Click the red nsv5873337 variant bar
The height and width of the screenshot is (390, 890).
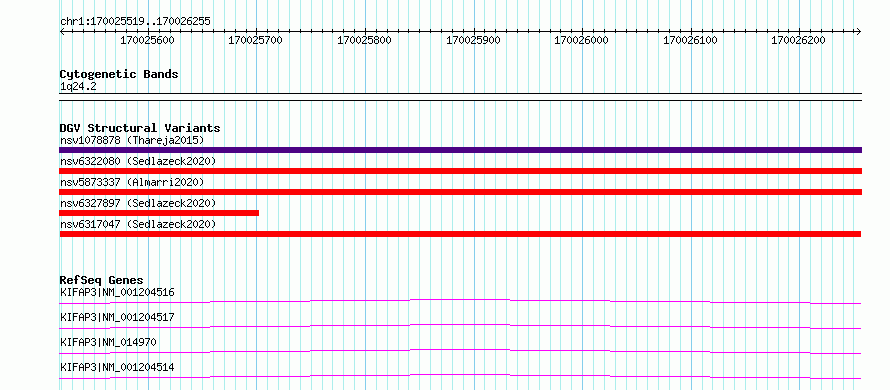pos(460,192)
